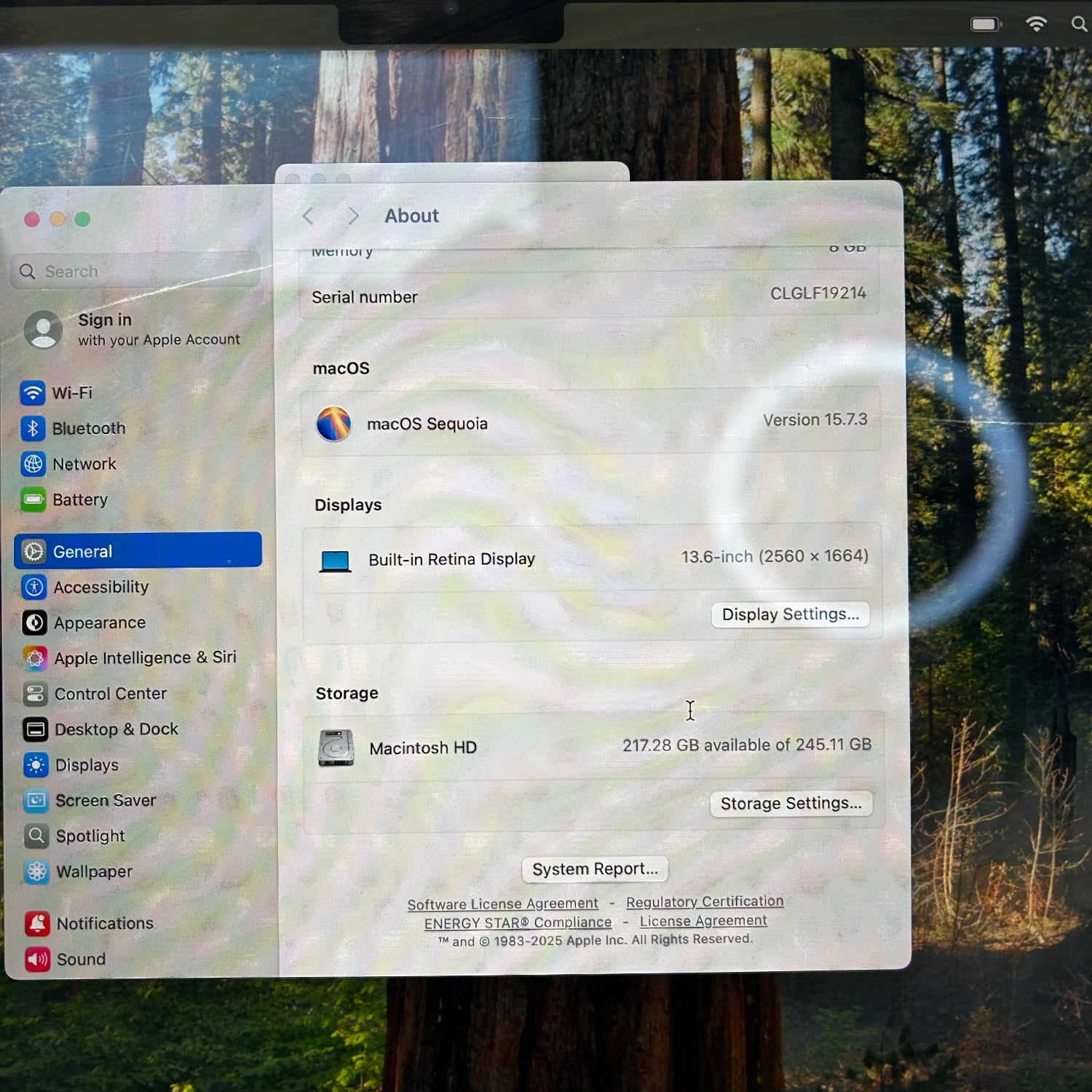Open Wi-Fi settings in sidebar
1092x1092 pixels.
(x=71, y=393)
